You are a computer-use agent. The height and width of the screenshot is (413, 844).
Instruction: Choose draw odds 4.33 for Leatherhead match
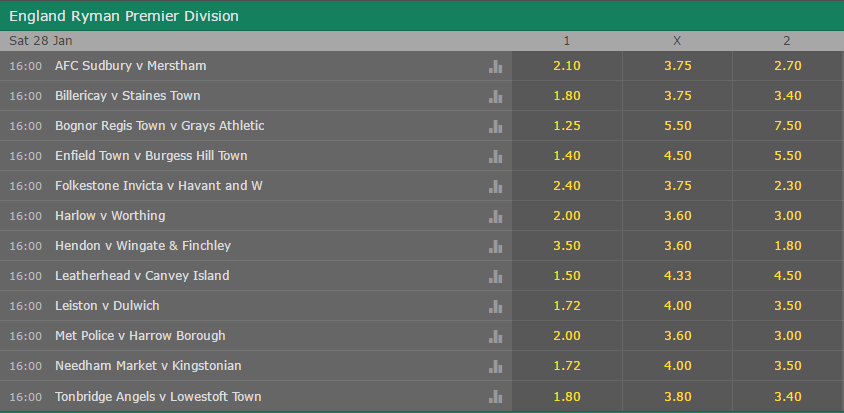[x=677, y=276]
